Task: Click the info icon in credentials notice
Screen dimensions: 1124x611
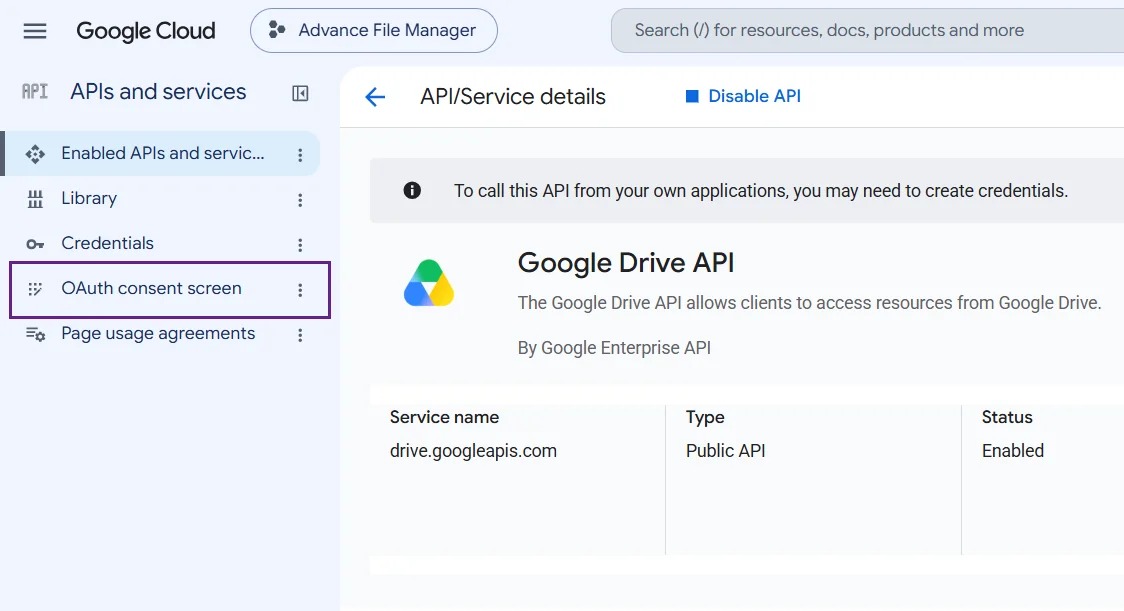Action: [412, 190]
